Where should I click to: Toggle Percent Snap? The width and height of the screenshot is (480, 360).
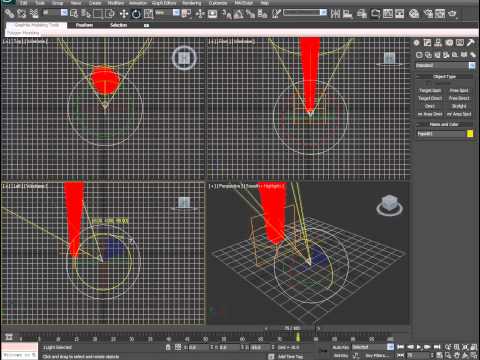(x=250, y=14)
